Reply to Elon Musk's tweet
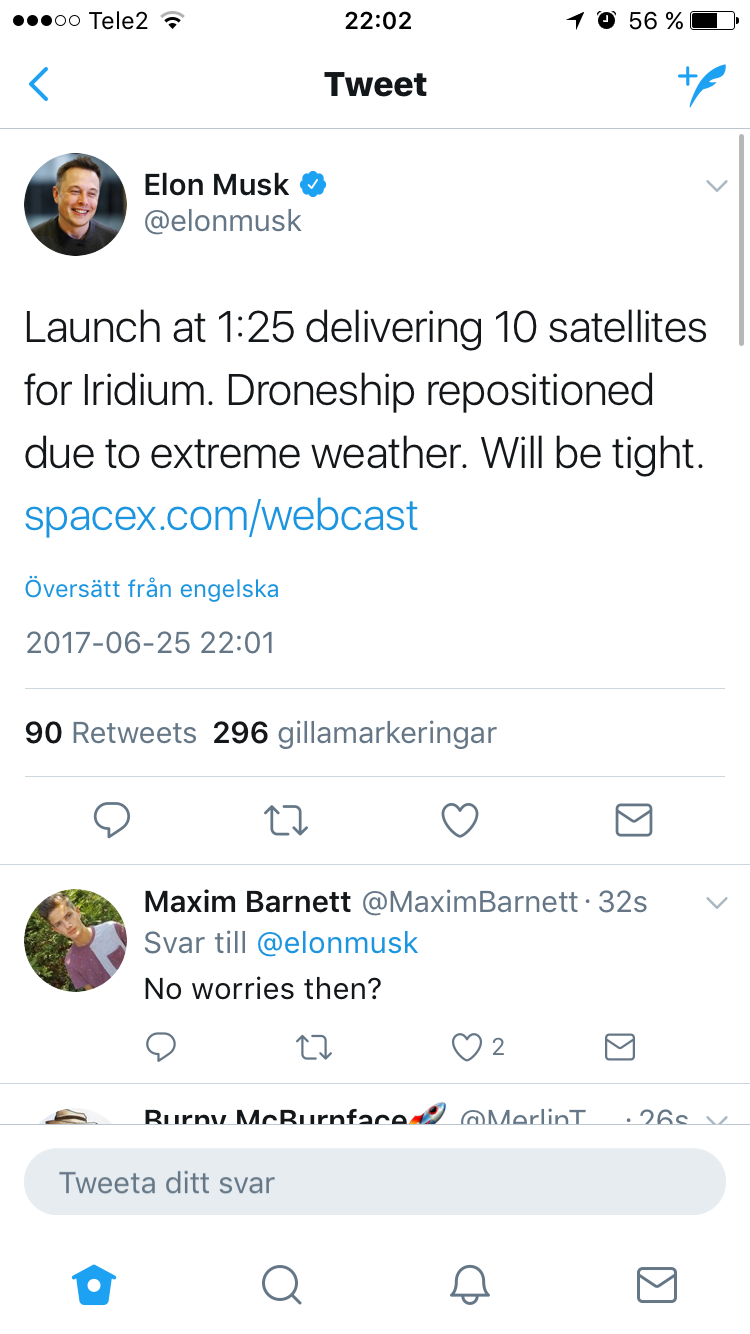This screenshot has width=750, height=1334. pos(112,820)
